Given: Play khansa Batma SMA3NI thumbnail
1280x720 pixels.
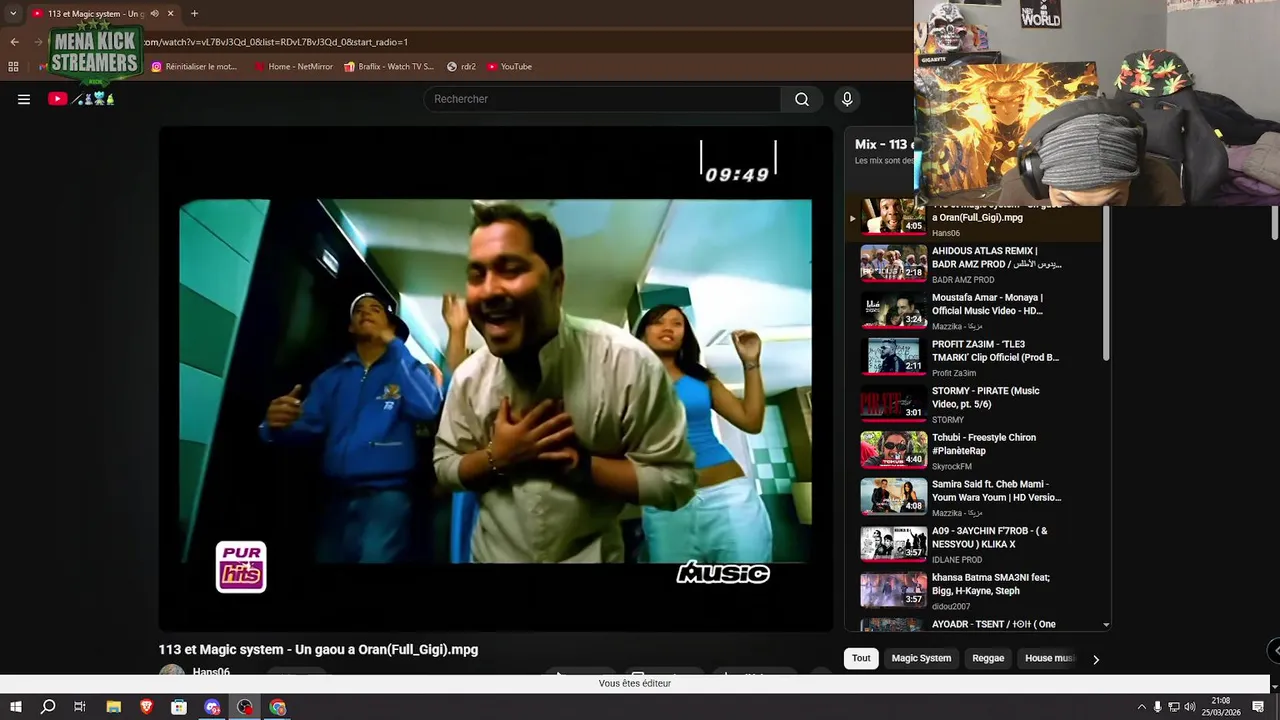Looking at the screenshot, I should [x=893, y=589].
